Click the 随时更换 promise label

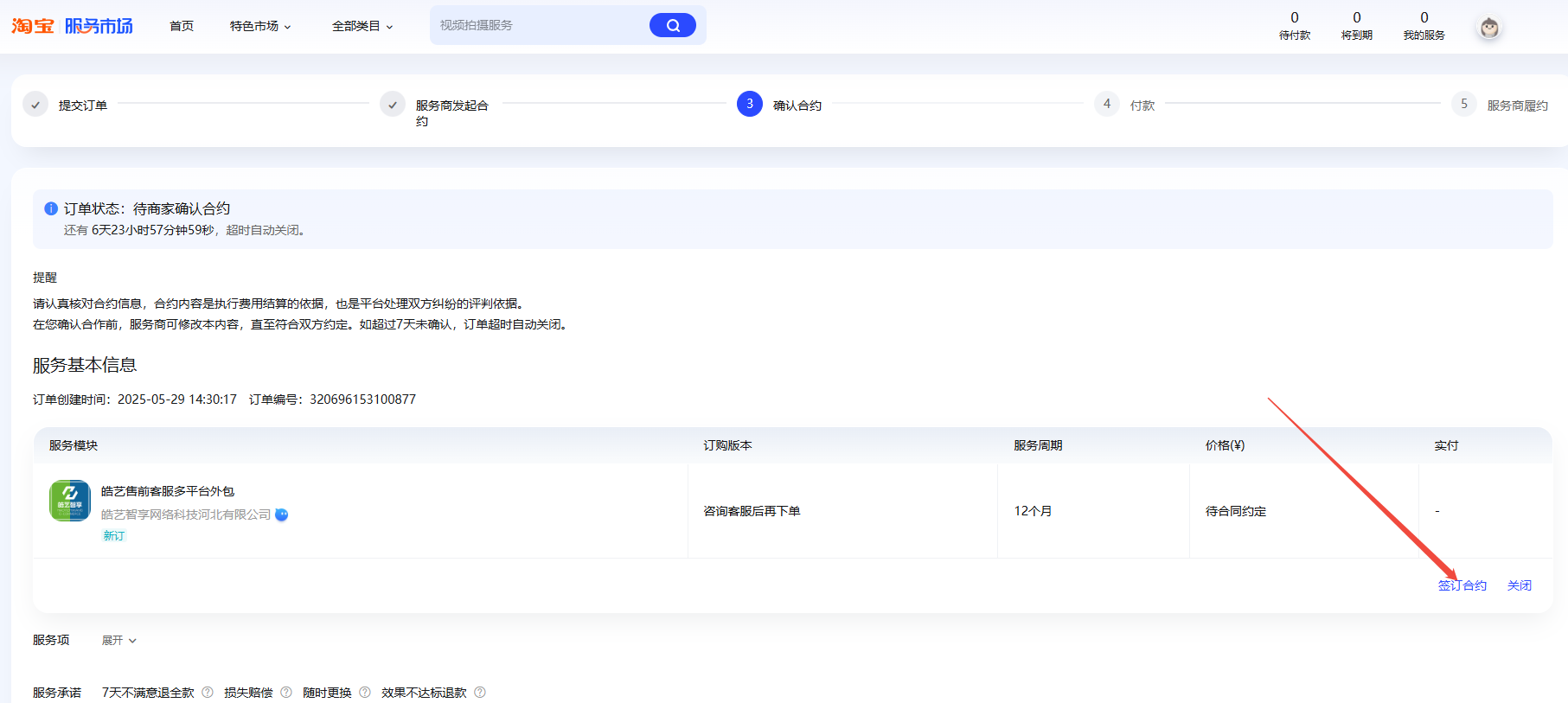tap(327, 693)
